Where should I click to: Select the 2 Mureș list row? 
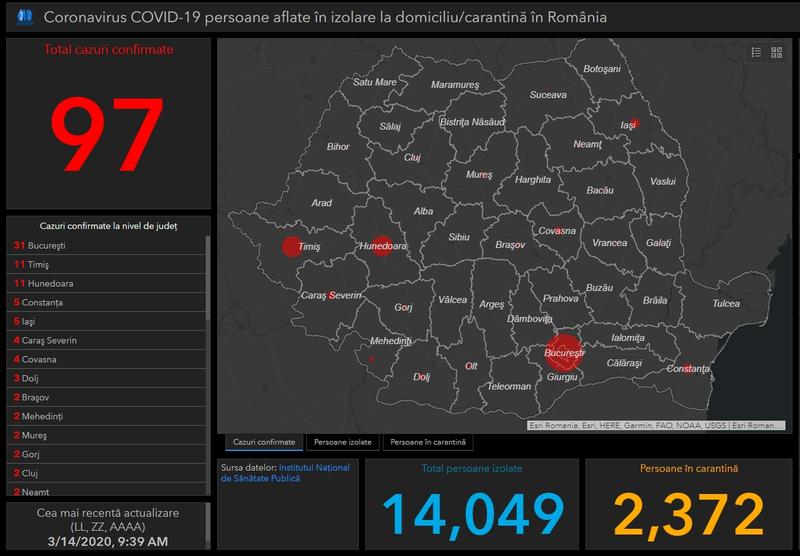[106, 435]
